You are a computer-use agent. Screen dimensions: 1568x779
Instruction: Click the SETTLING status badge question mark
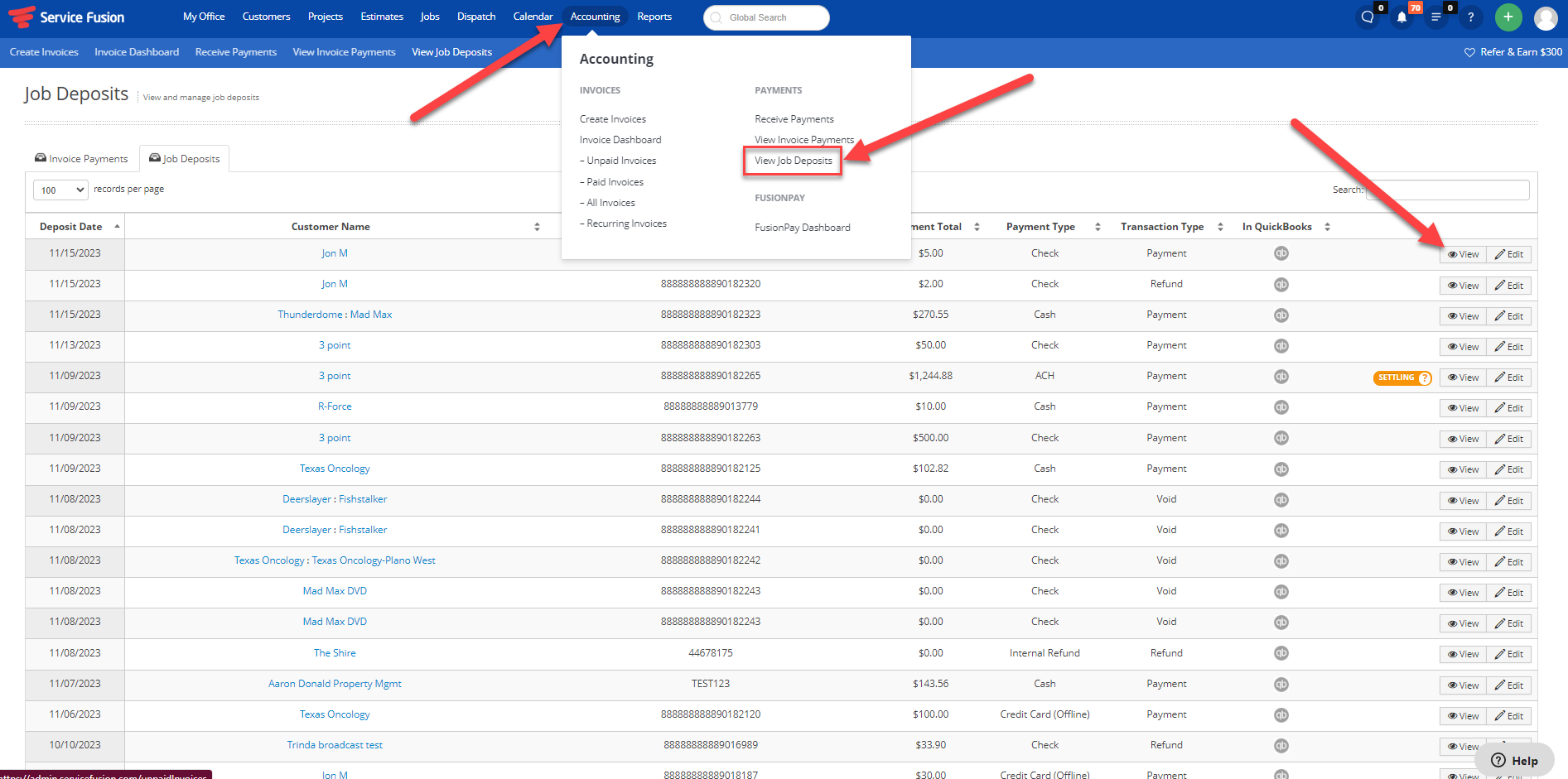coord(1425,377)
